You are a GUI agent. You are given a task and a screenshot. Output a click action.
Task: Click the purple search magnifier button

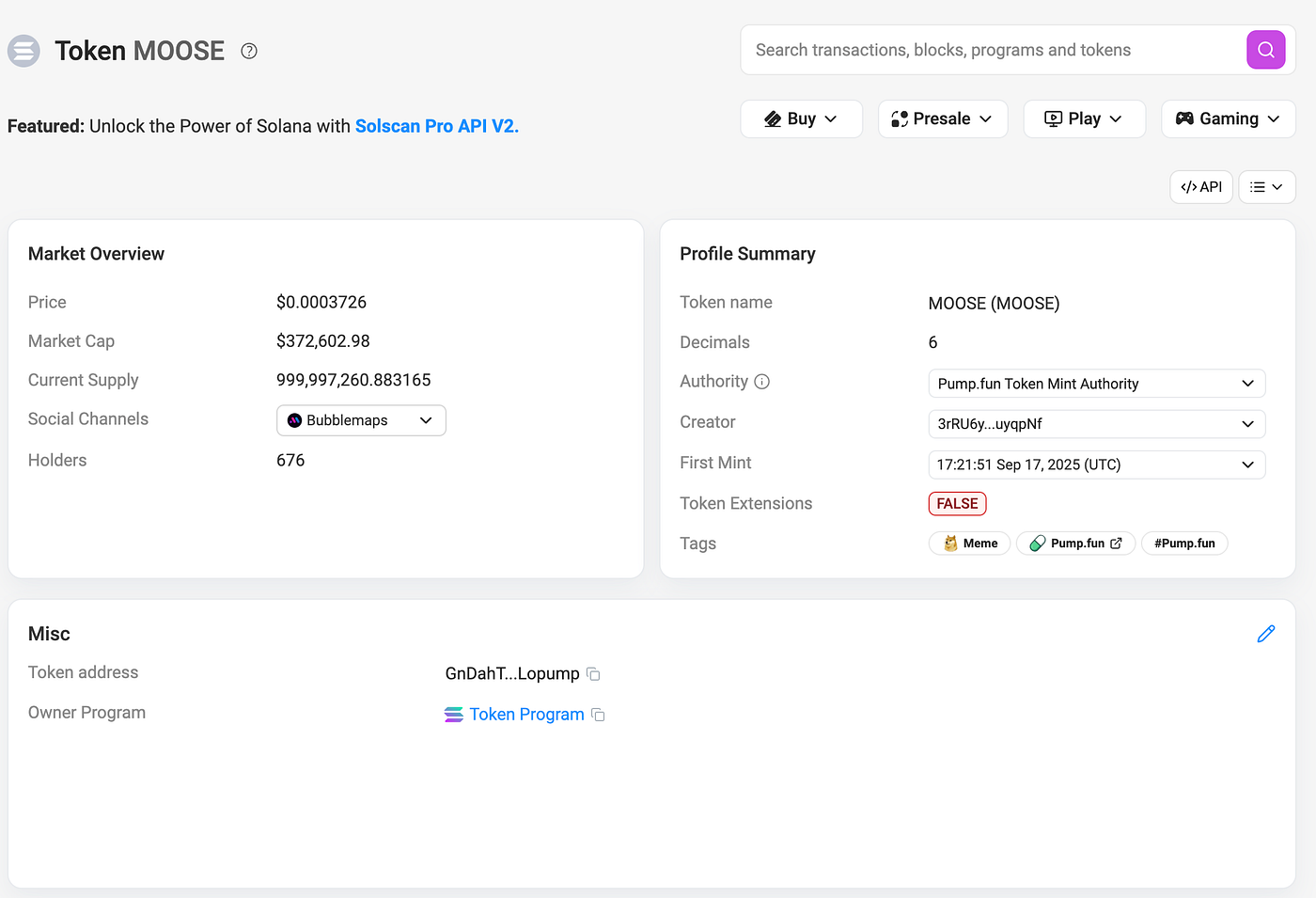pos(1266,50)
